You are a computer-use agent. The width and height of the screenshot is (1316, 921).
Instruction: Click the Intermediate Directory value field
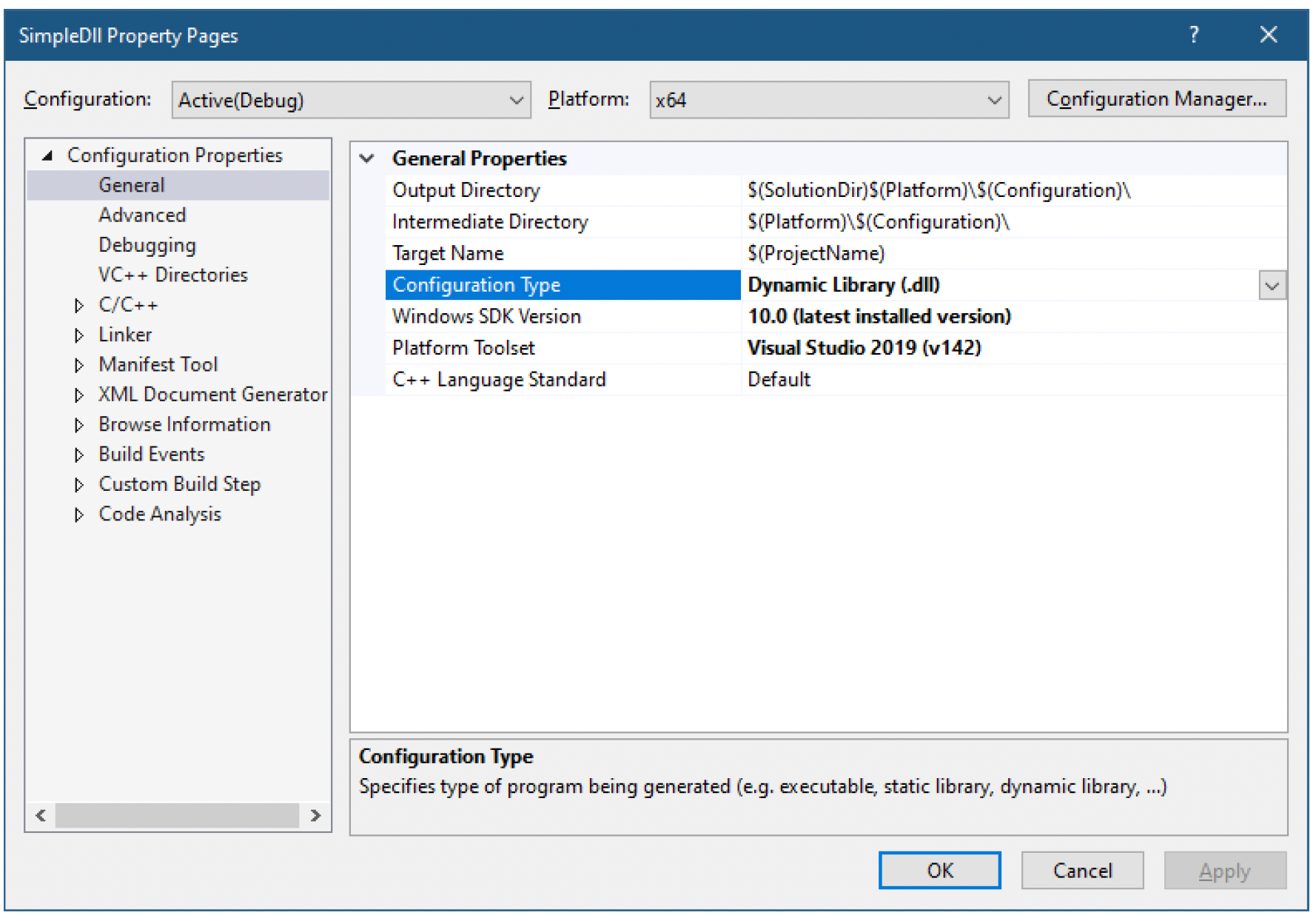tap(1014, 222)
